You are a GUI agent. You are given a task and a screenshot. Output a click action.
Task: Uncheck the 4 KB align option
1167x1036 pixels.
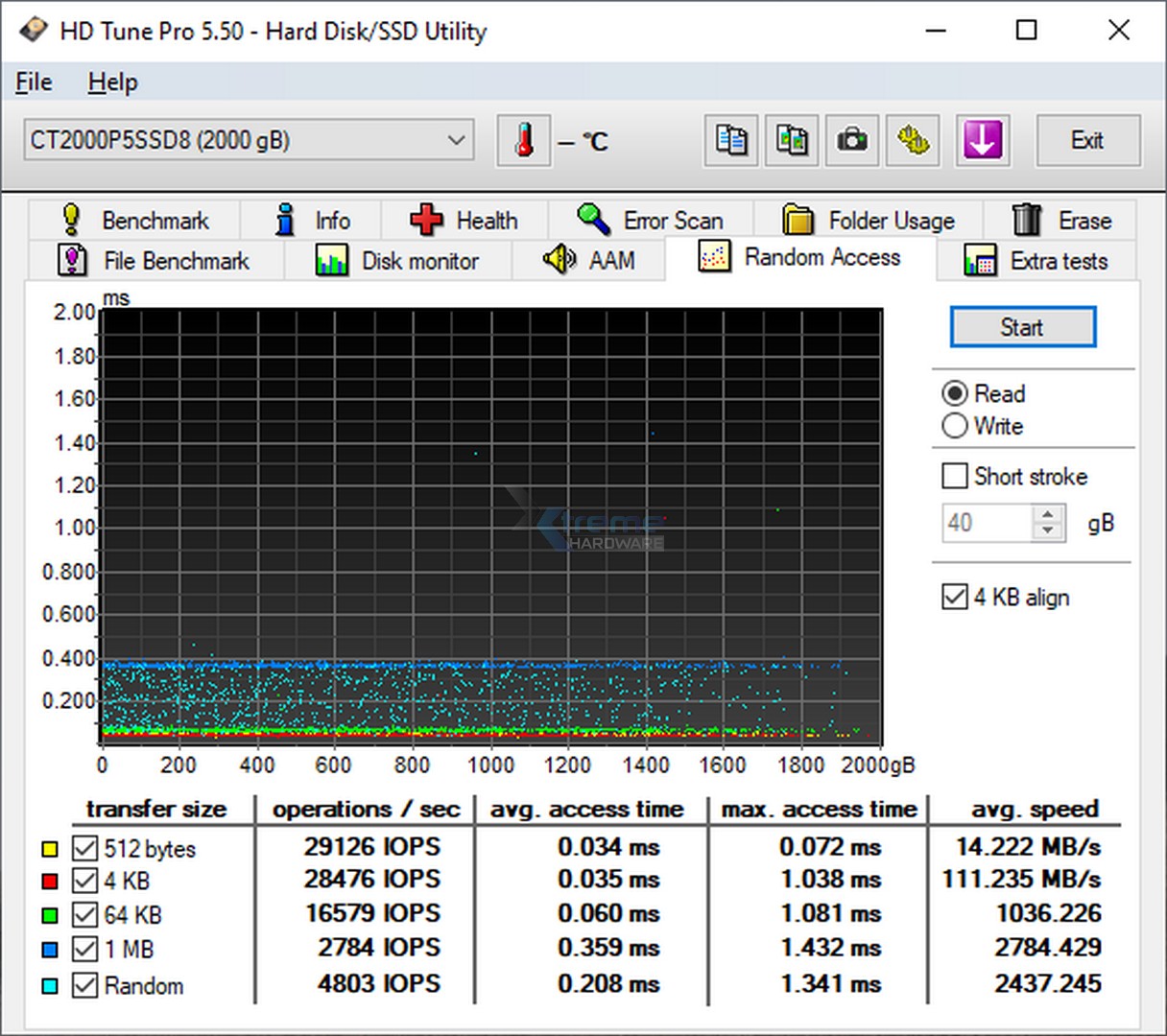pyautogui.click(x=955, y=597)
